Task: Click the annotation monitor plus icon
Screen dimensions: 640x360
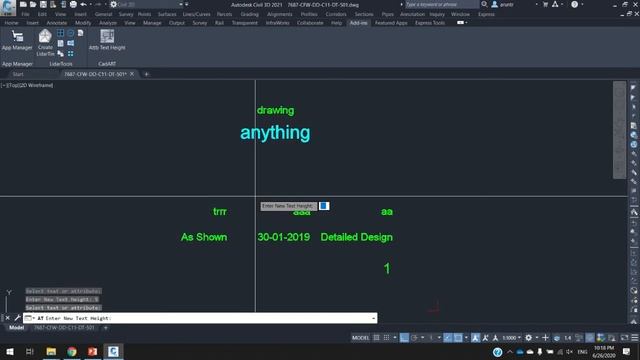Action: [x=545, y=338]
